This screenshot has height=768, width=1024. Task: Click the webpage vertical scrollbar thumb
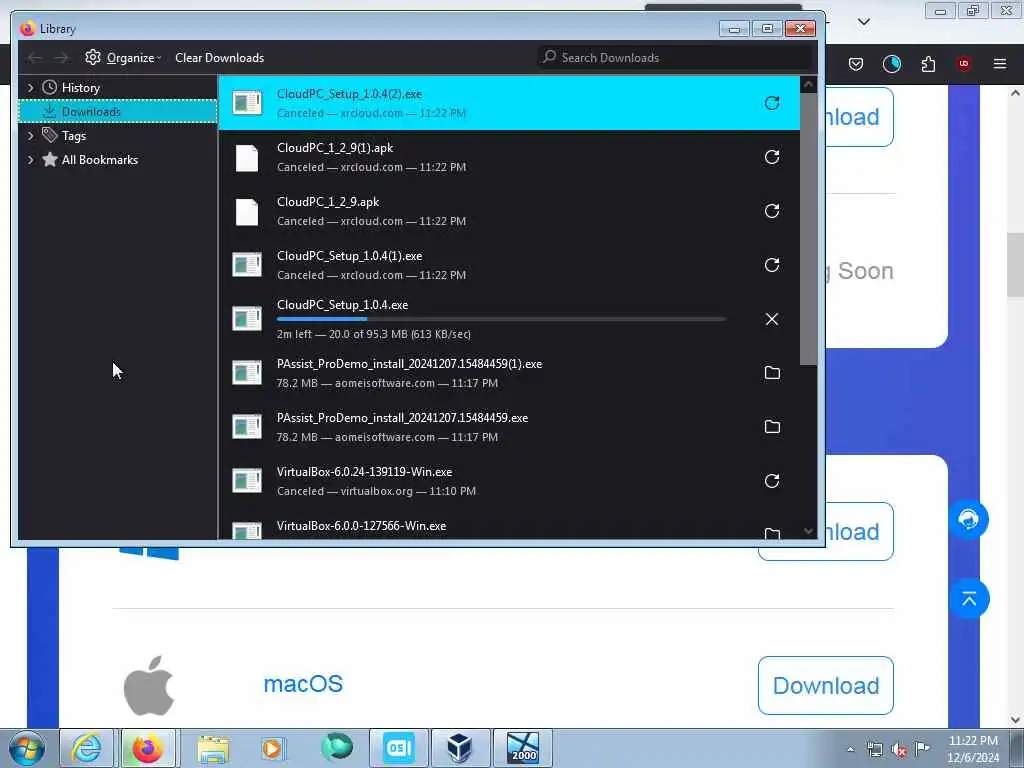point(1015,264)
